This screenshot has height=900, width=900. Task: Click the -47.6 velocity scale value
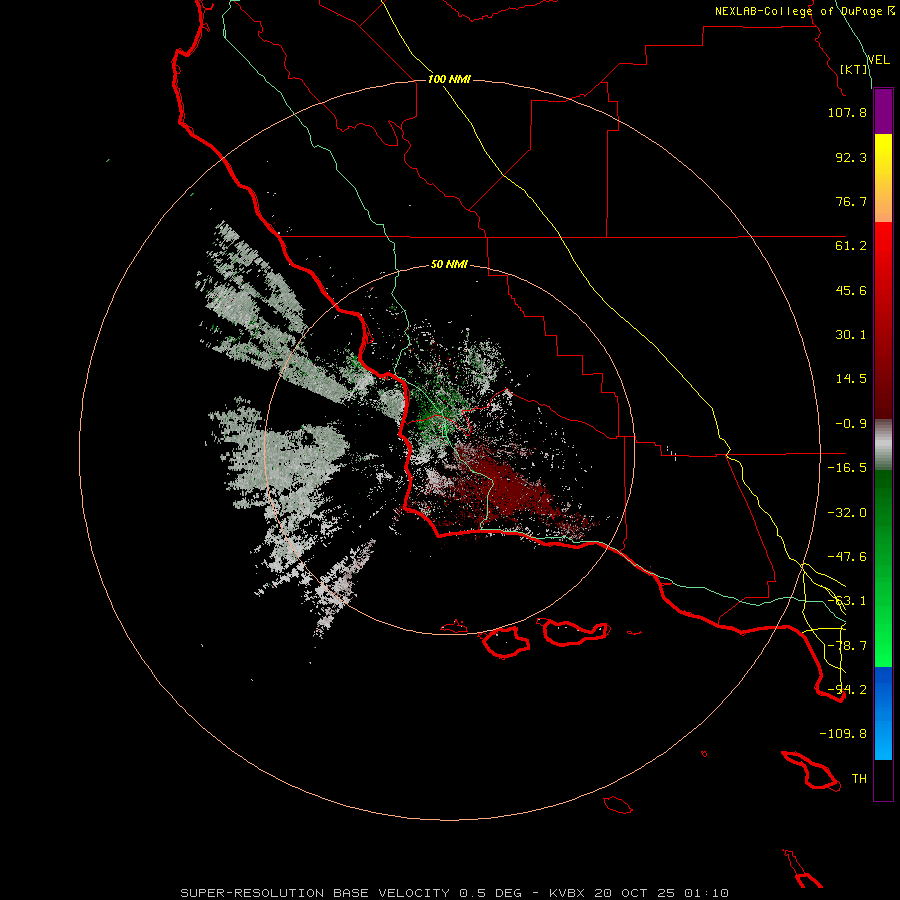pos(847,557)
